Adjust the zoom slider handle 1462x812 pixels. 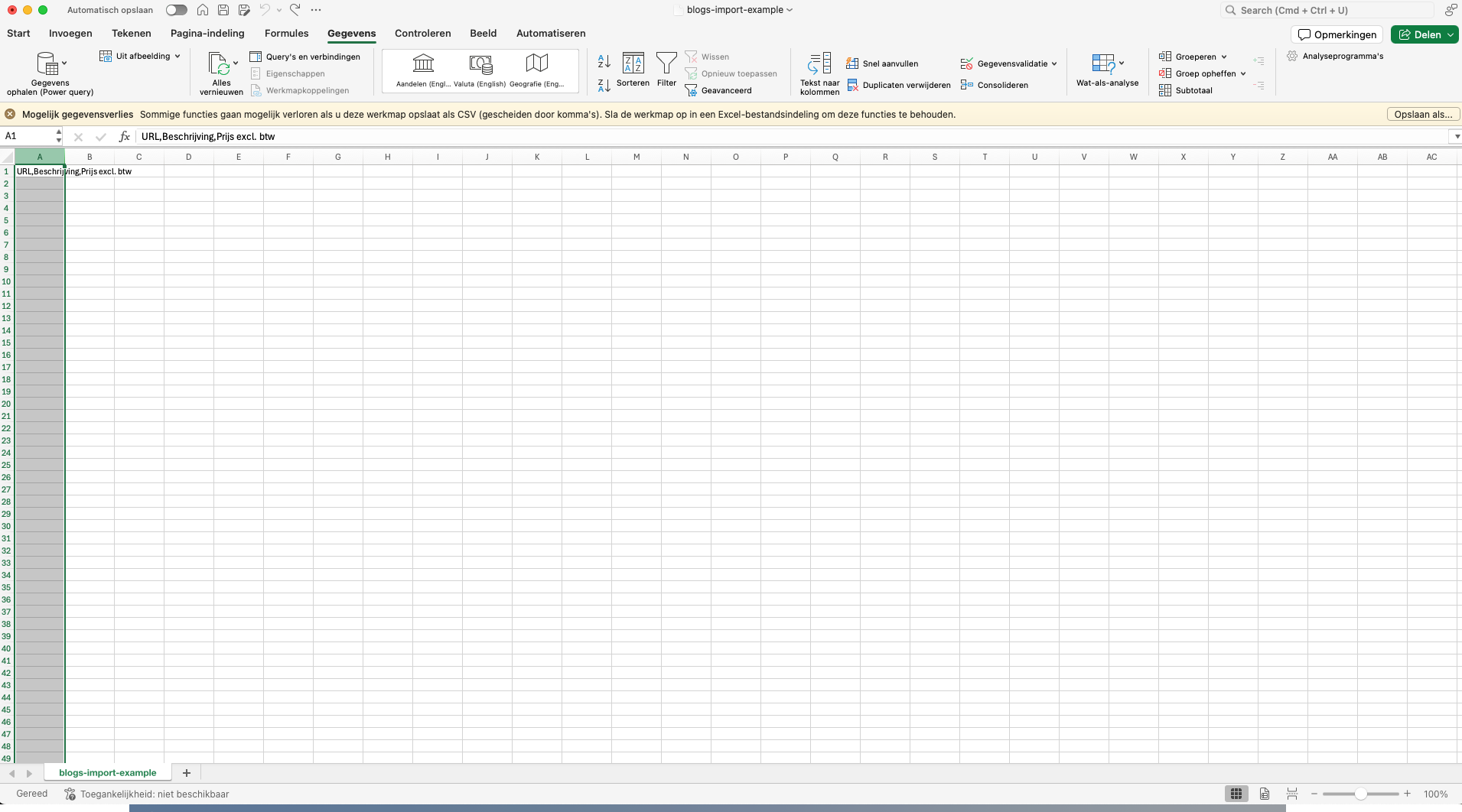click(x=1360, y=794)
